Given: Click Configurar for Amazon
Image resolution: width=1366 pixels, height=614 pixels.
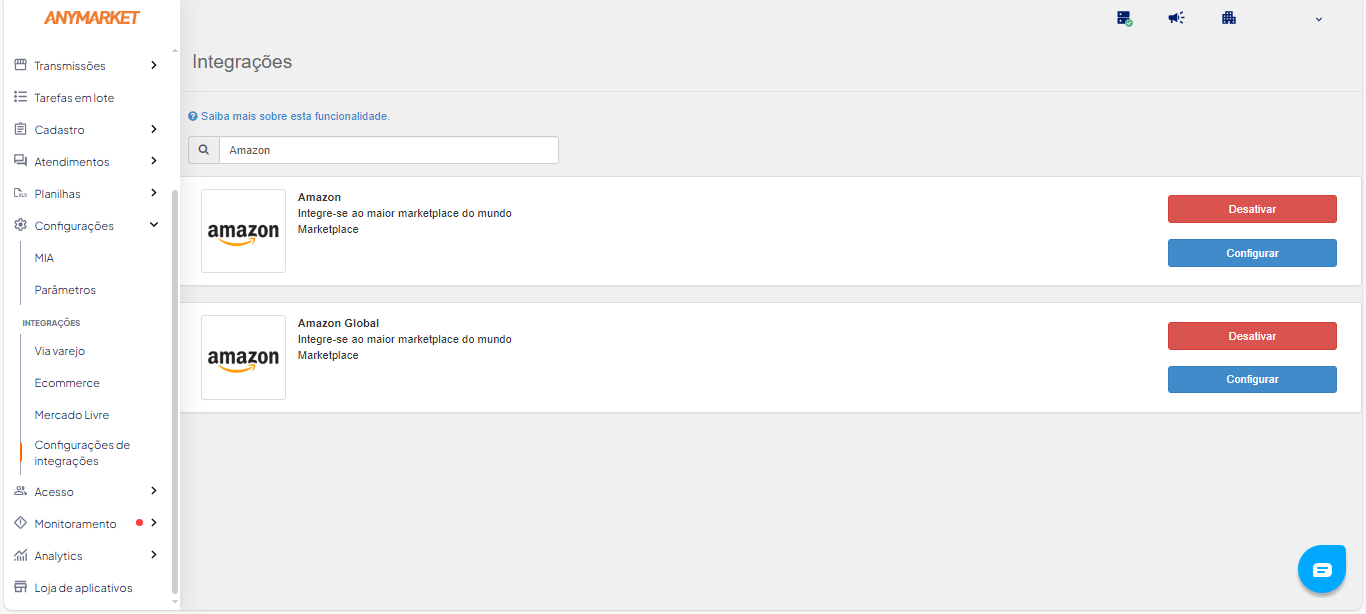Looking at the screenshot, I should point(1252,253).
